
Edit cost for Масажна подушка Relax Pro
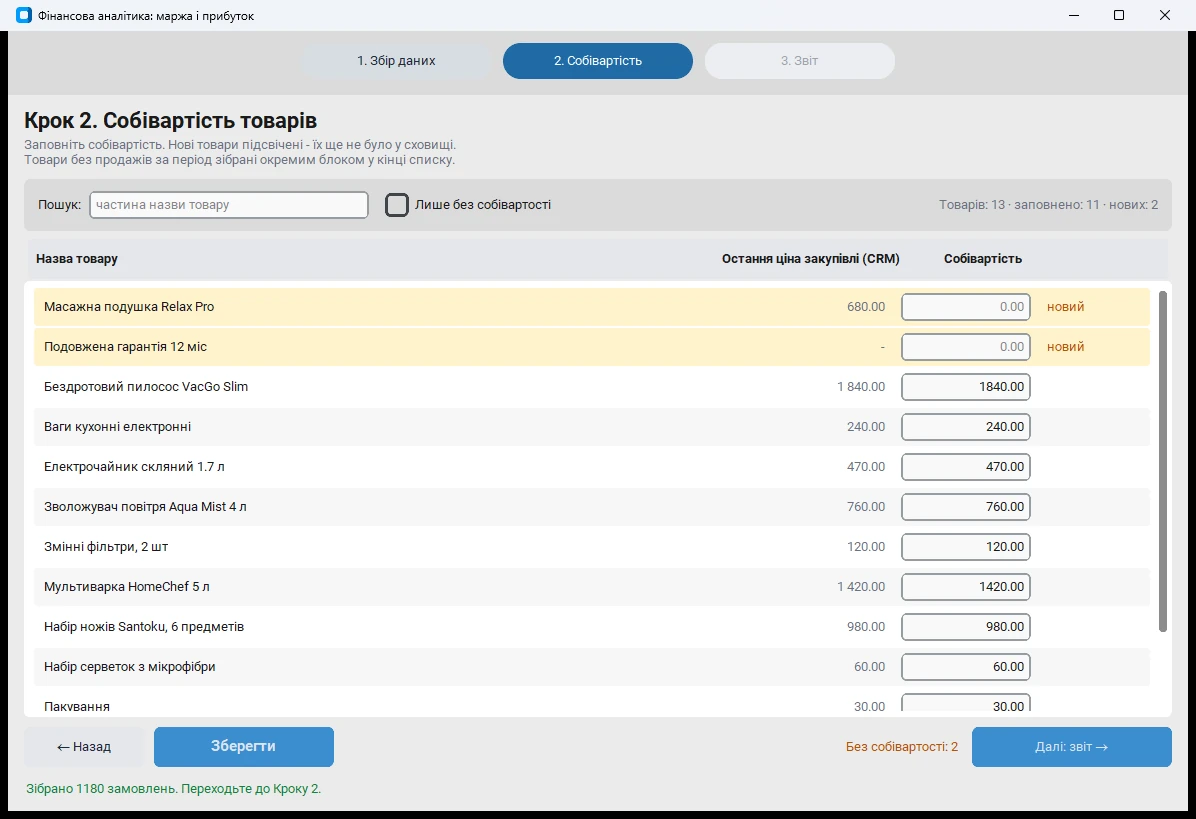(966, 307)
